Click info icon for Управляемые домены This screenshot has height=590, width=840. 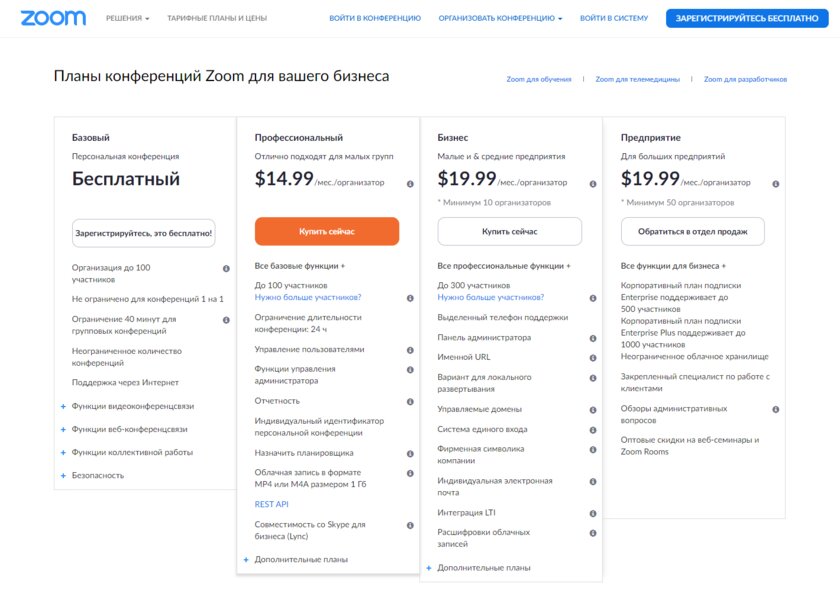(x=592, y=410)
